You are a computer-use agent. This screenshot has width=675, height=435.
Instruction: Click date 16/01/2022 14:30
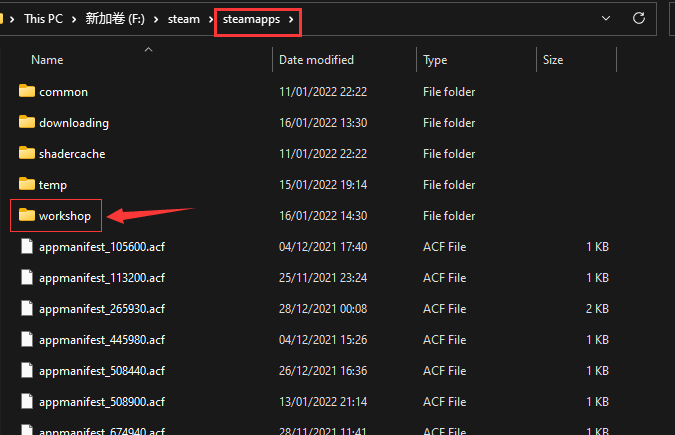click(323, 216)
